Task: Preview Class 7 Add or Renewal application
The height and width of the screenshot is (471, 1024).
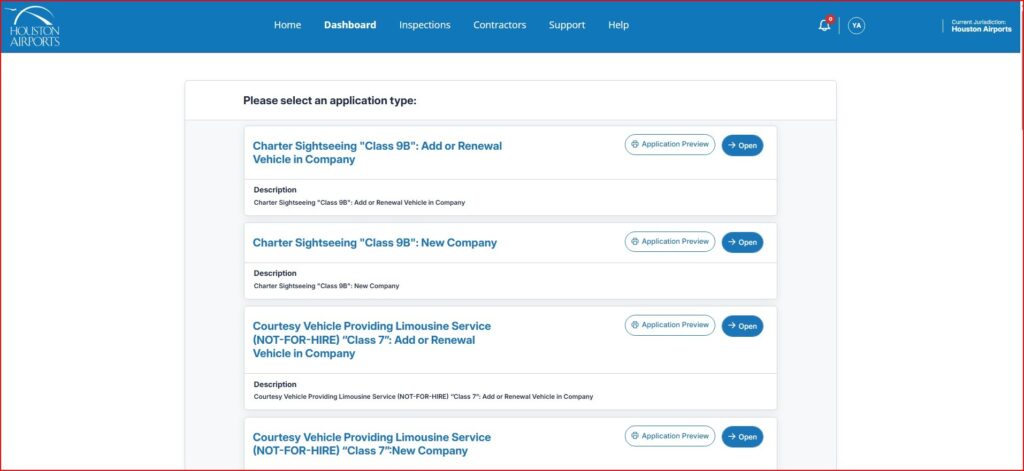Action: tap(670, 325)
